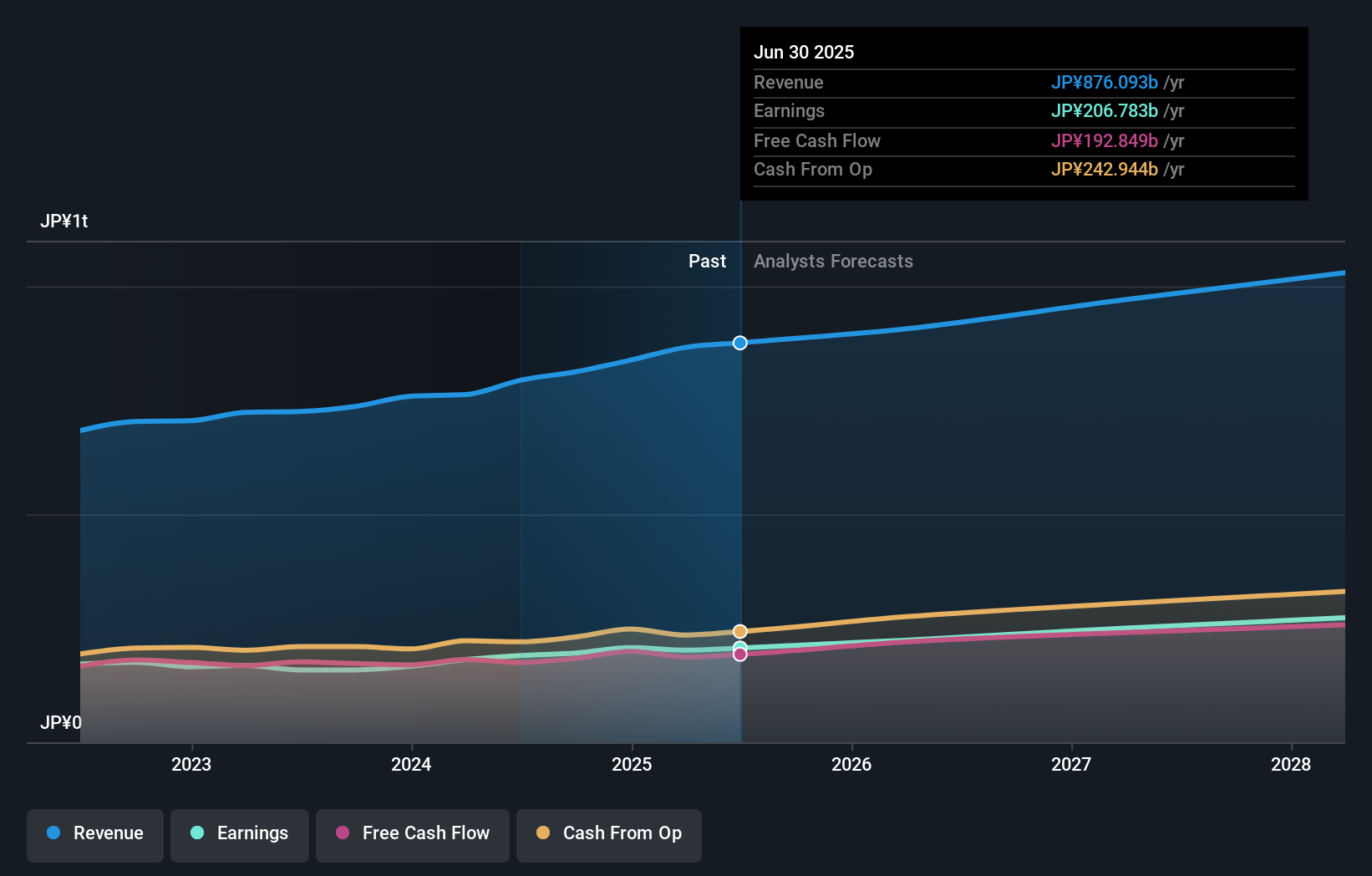
Task: Click the JP¥0 y-axis label
Action: pyautogui.click(x=61, y=722)
